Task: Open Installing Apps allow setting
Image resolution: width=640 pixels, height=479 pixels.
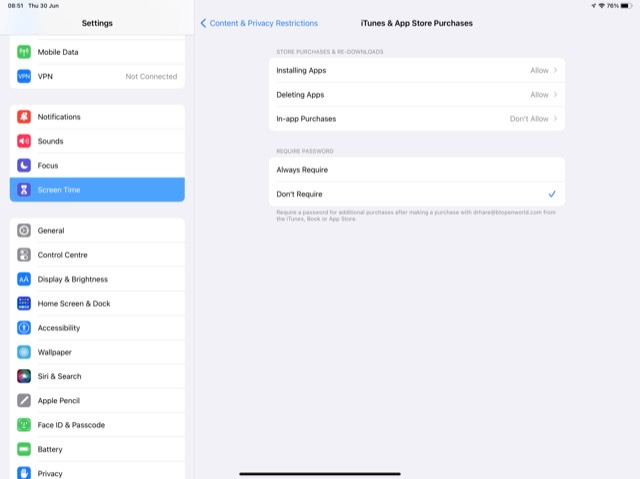Action: click(x=416, y=71)
